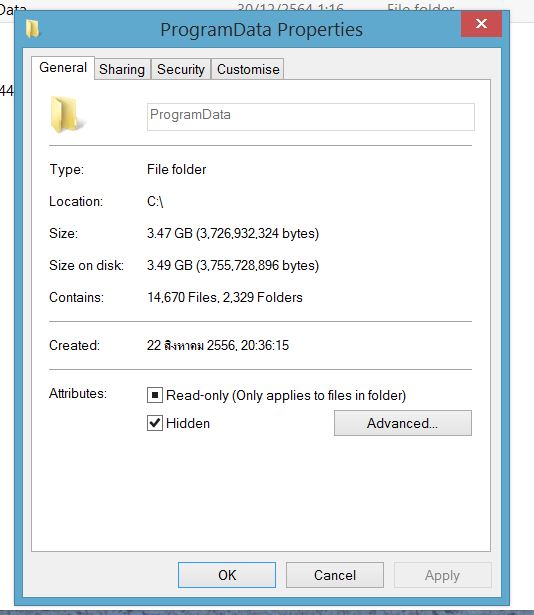Click the Apply button

[x=442, y=575]
